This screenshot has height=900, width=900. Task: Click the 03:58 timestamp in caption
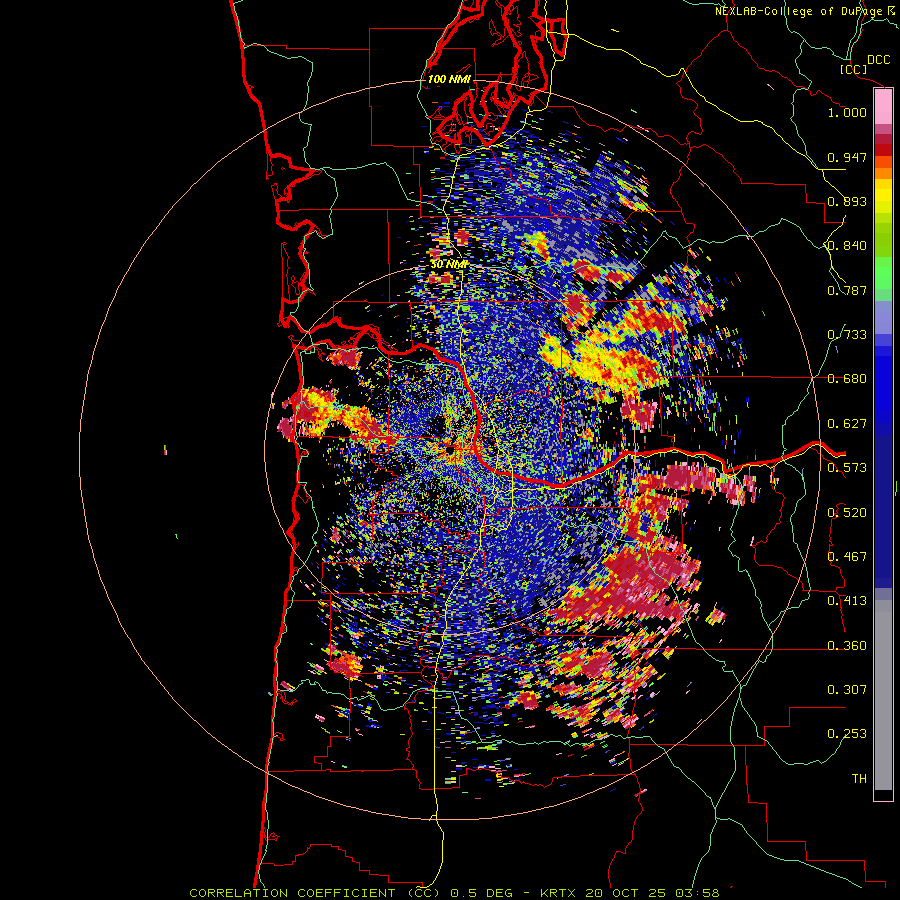(698, 893)
